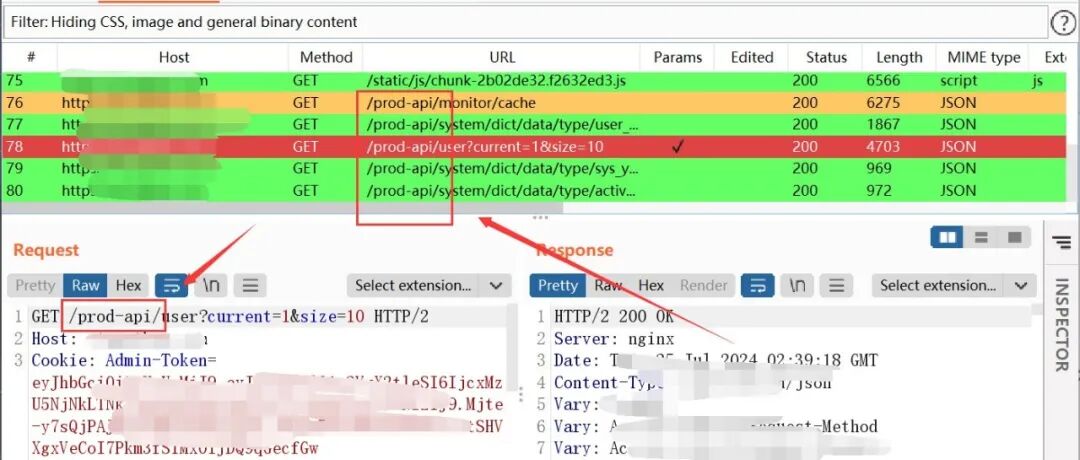Switch to side-by-side layout view
This screenshot has height=460, width=1080.
(x=948, y=238)
